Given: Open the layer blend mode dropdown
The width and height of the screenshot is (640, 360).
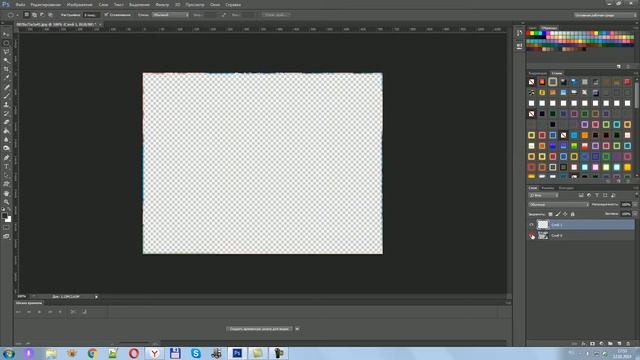Looking at the screenshot, I should coord(558,204).
